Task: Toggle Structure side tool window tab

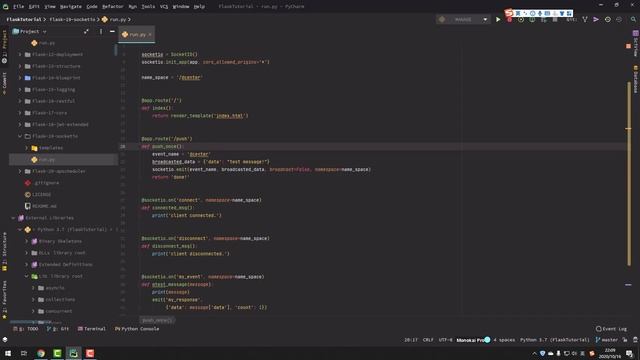Action: click(4, 251)
